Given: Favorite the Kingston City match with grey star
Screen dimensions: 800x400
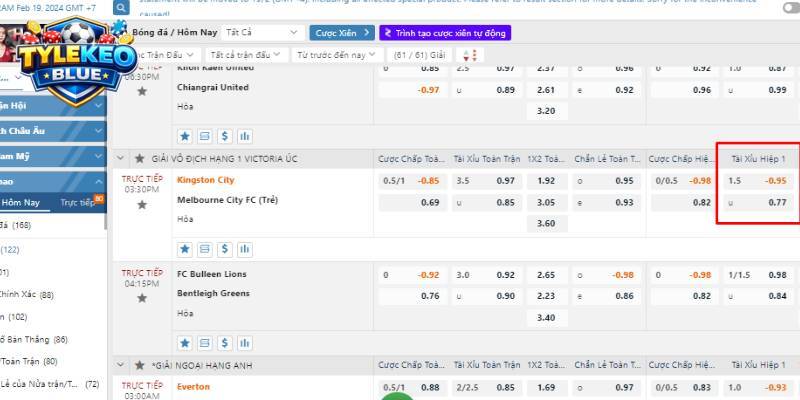Looking at the screenshot, I should pyautogui.click(x=142, y=204).
